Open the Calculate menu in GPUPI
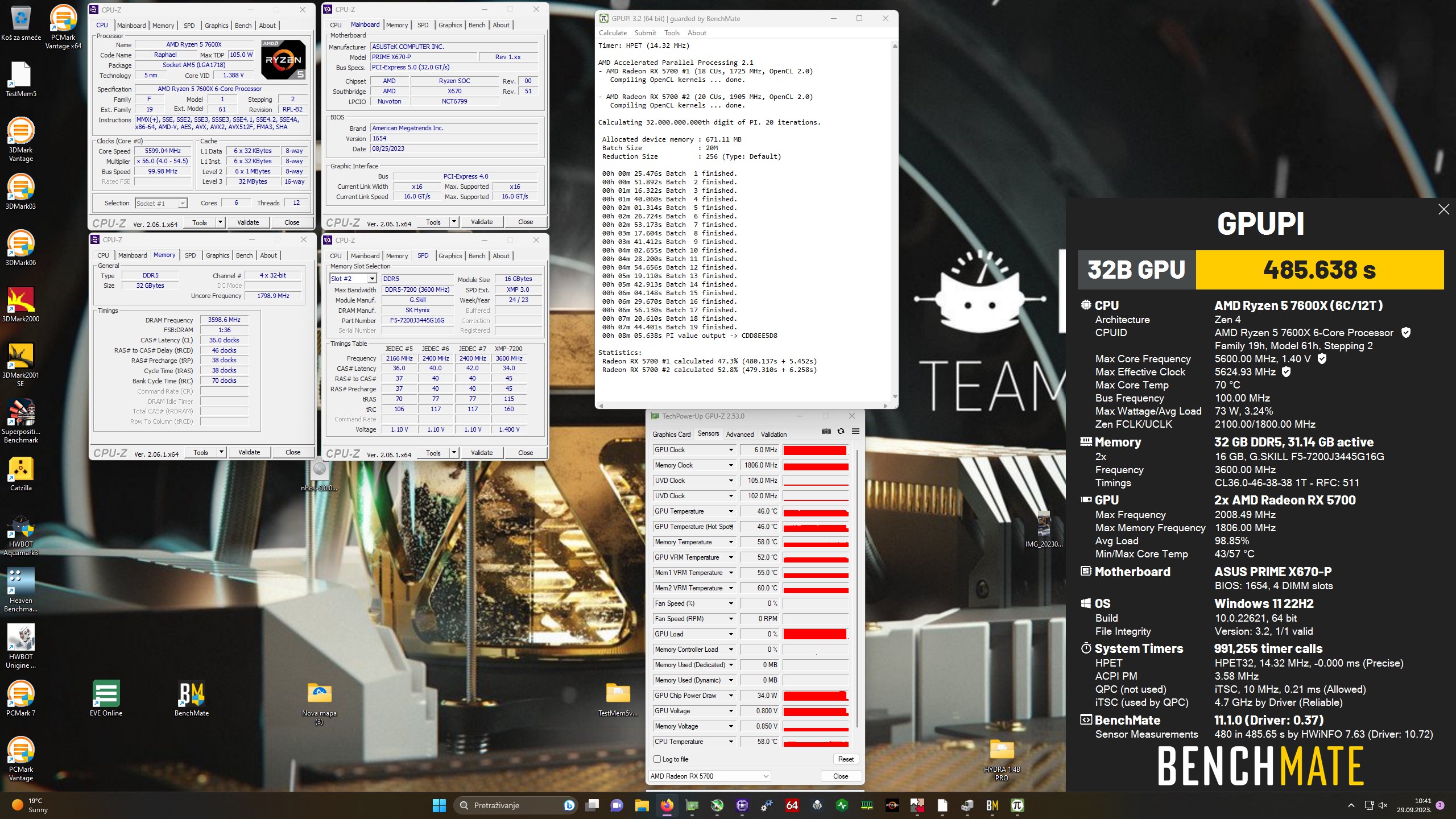 [x=613, y=33]
